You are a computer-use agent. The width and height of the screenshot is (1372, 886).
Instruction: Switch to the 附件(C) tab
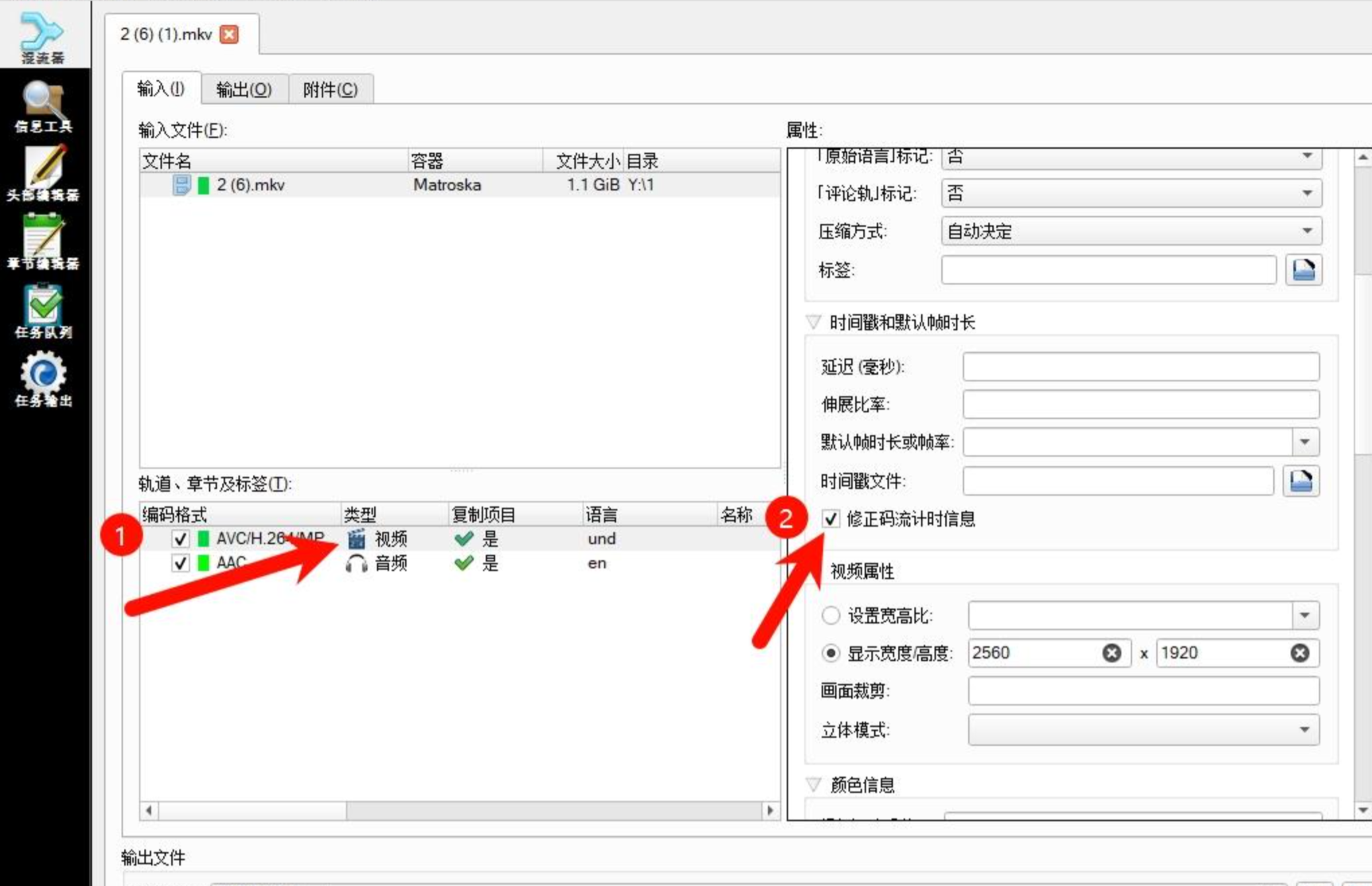331,90
